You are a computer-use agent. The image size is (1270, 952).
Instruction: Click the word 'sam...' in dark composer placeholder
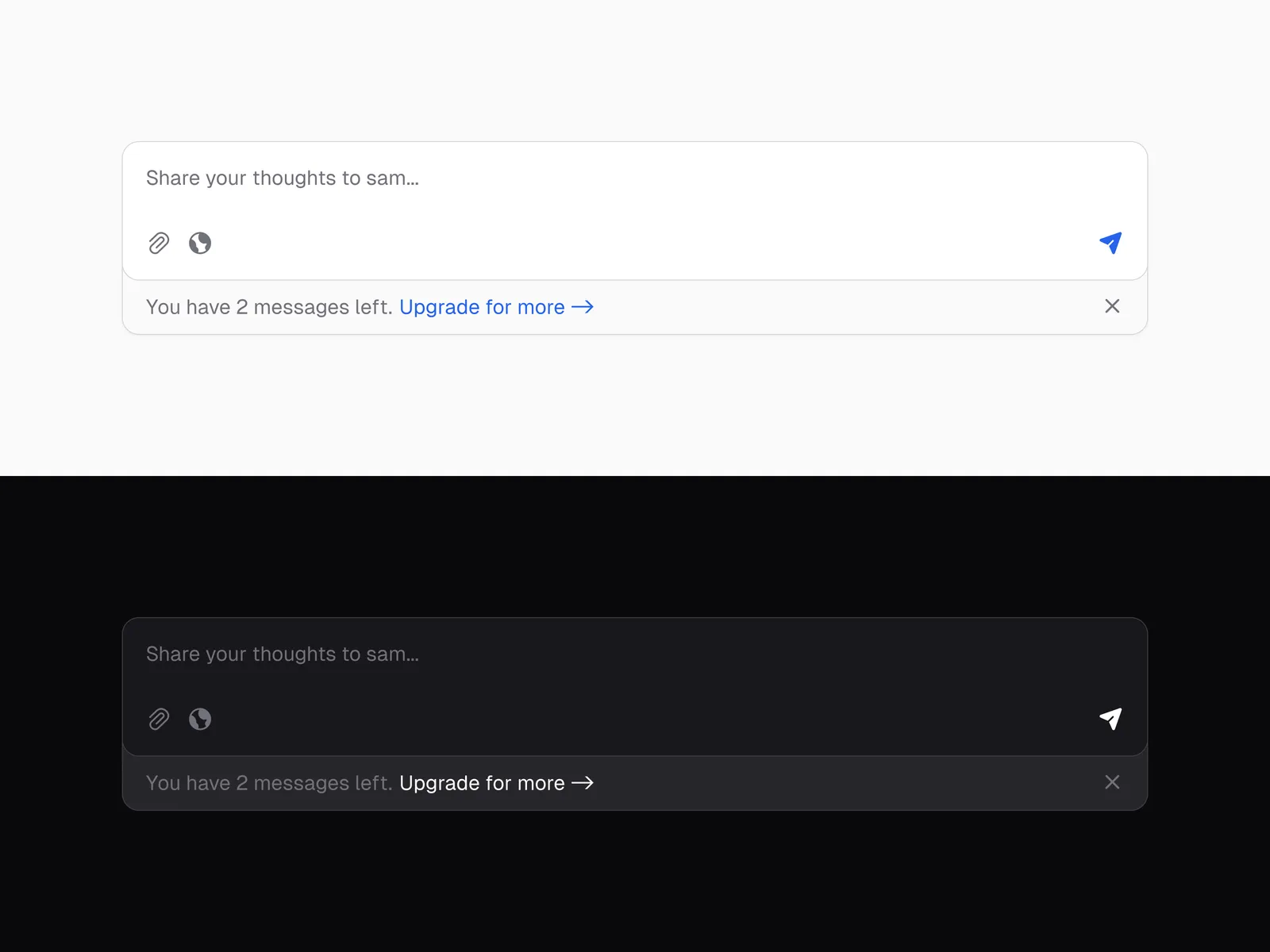(x=392, y=654)
